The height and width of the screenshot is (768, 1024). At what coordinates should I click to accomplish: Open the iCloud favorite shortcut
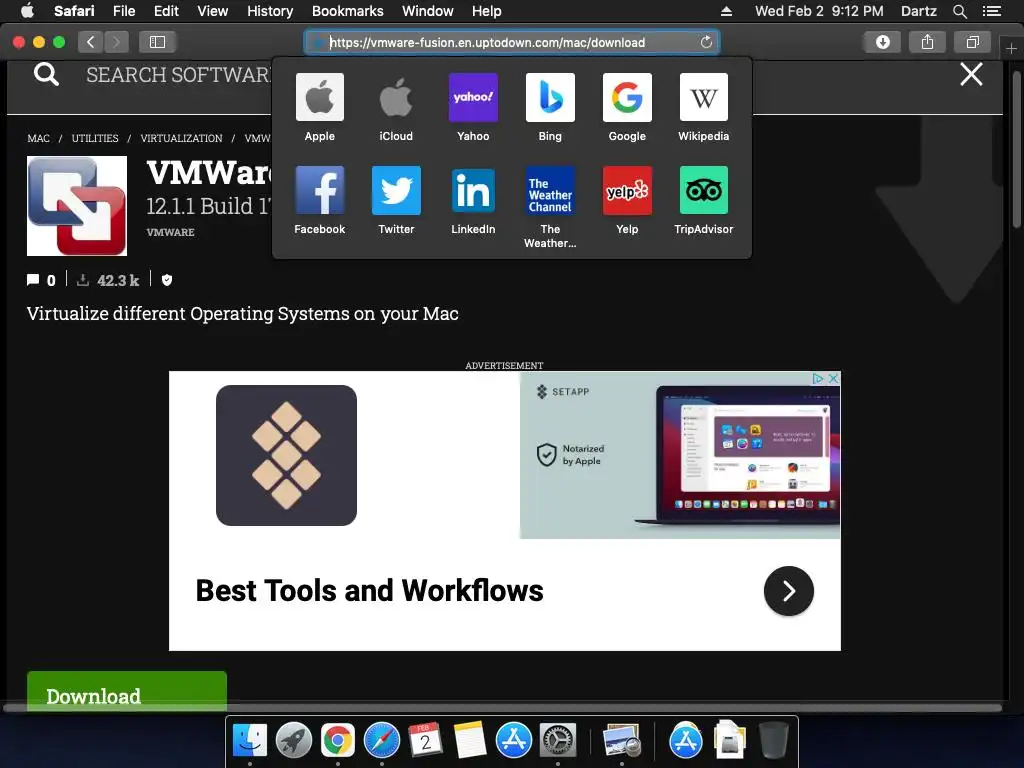click(396, 108)
